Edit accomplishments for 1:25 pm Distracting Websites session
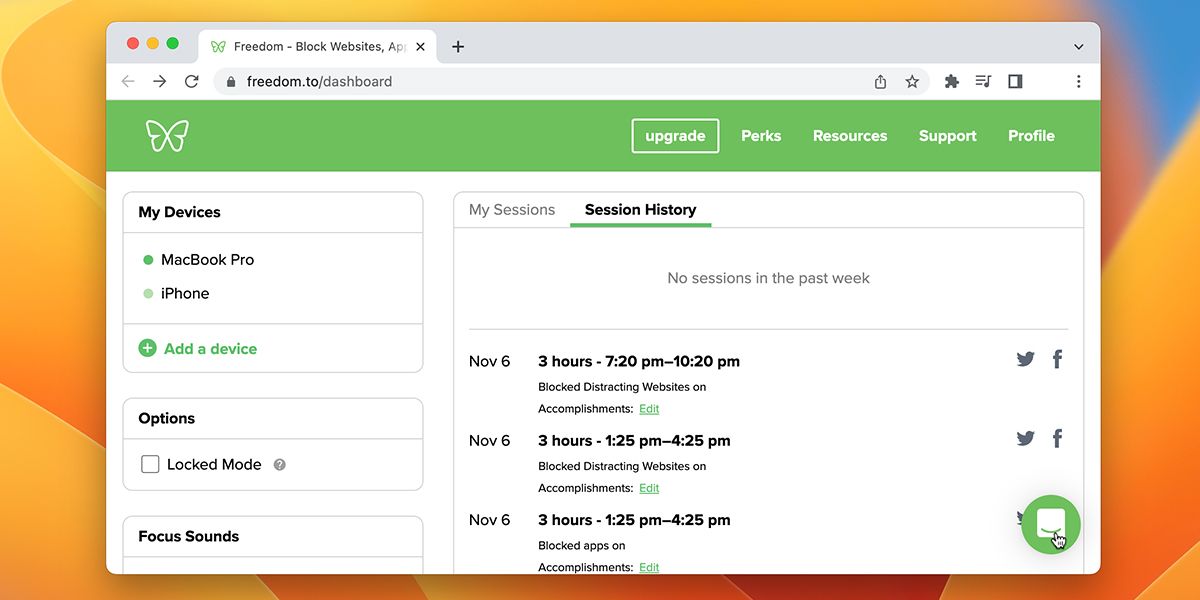Image resolution: width=1200 pixels, height=600 pixels. coord(649,488)
